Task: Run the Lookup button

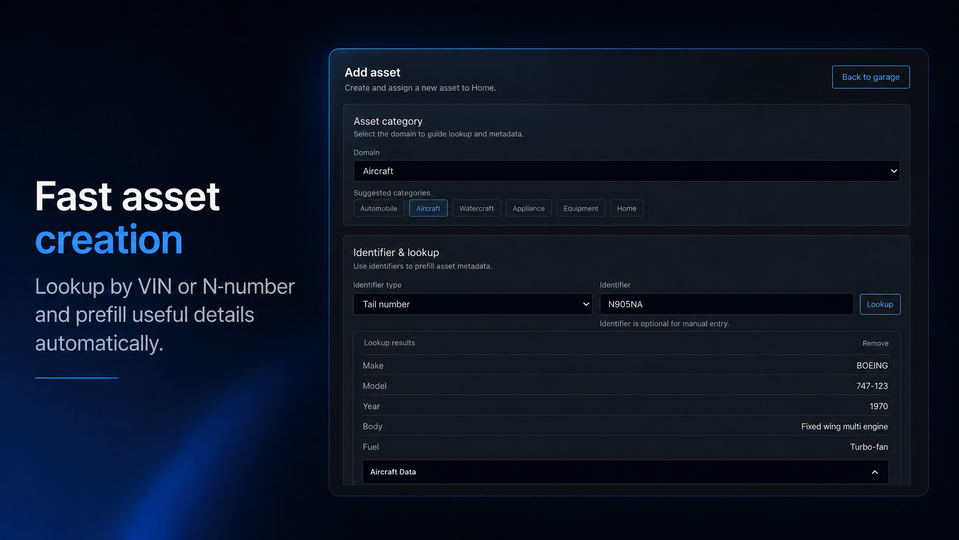Action: [879, 304]
